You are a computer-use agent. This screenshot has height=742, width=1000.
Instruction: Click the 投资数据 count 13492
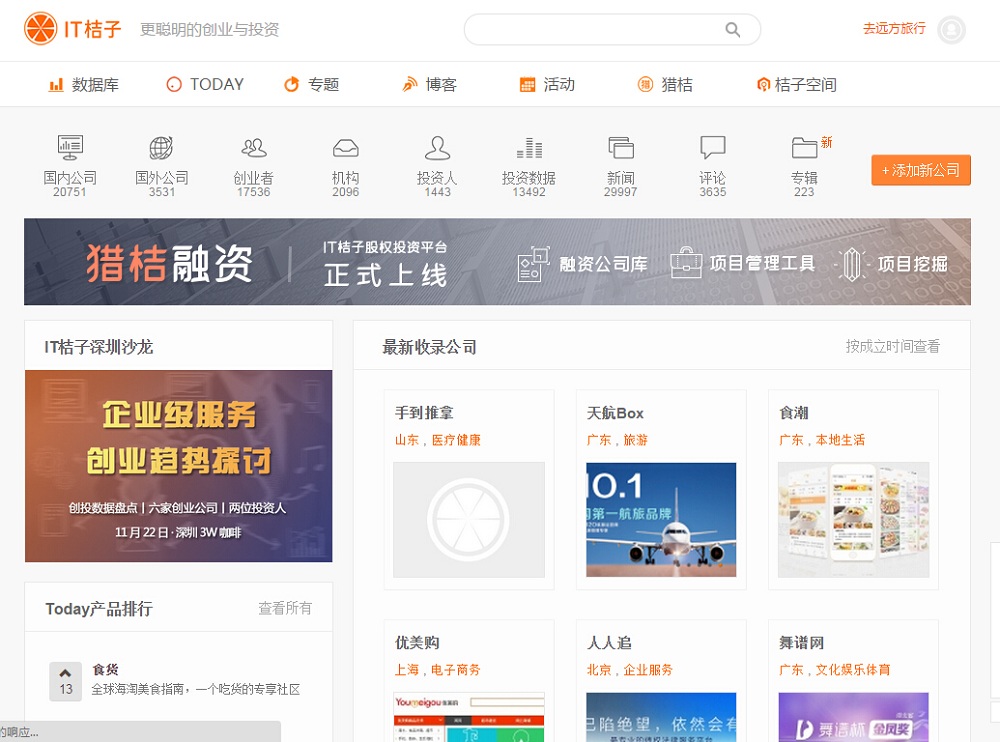pyautogui.click(x=529, y=192)
